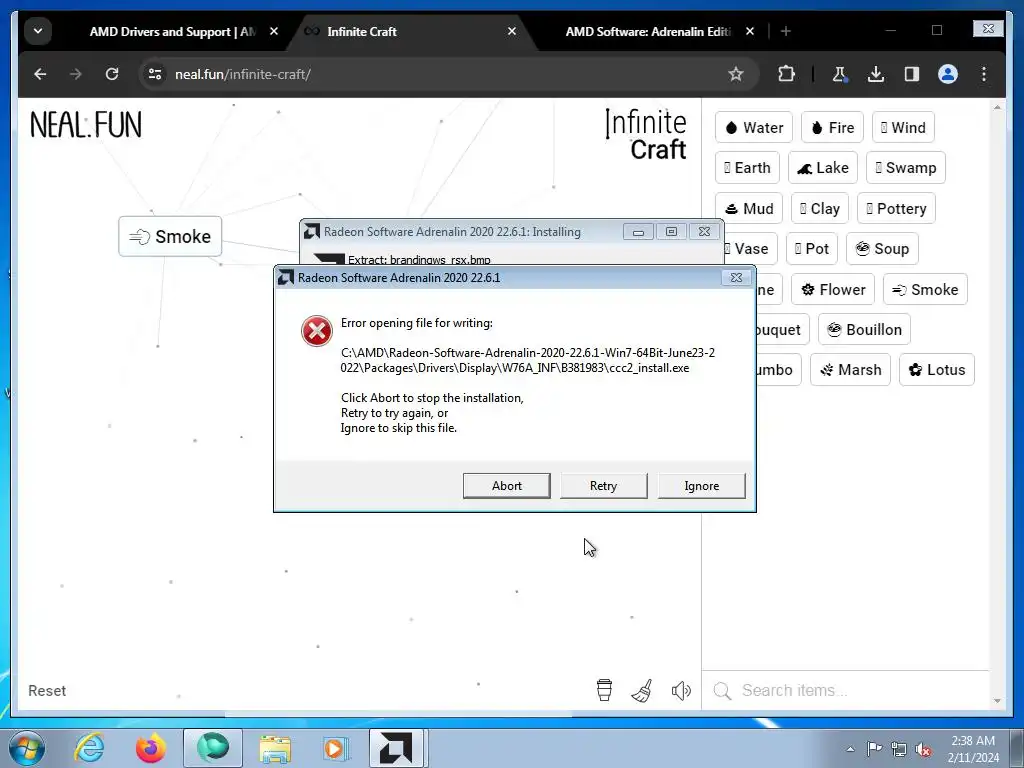Viewport: 1024px width, 768px height.
Task: Launch Firefox from taskbar
Action: (150, 748)
